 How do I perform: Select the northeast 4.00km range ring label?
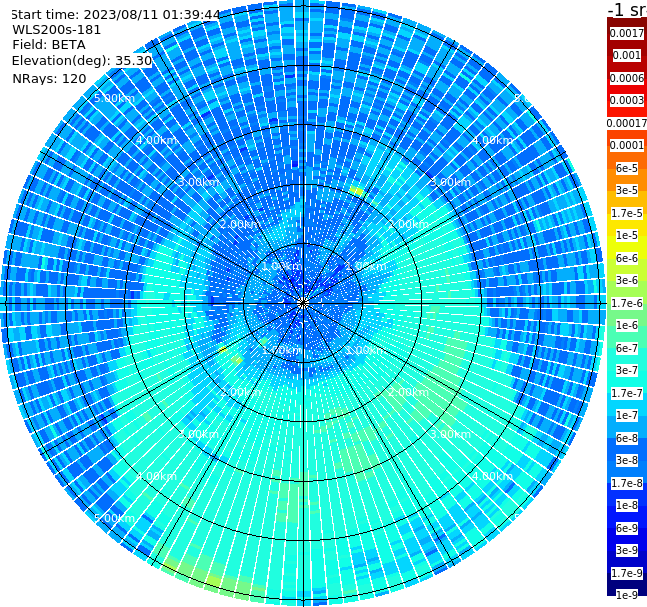click(x=492, y=140)
